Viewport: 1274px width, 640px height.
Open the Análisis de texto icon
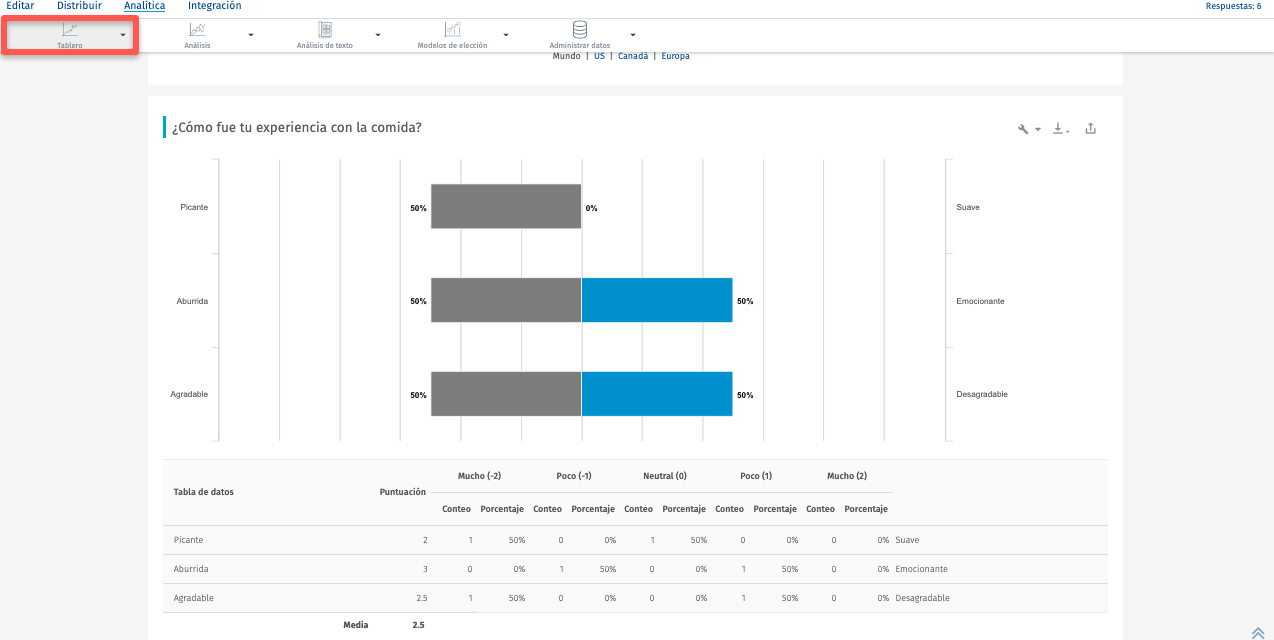[324, 30]
